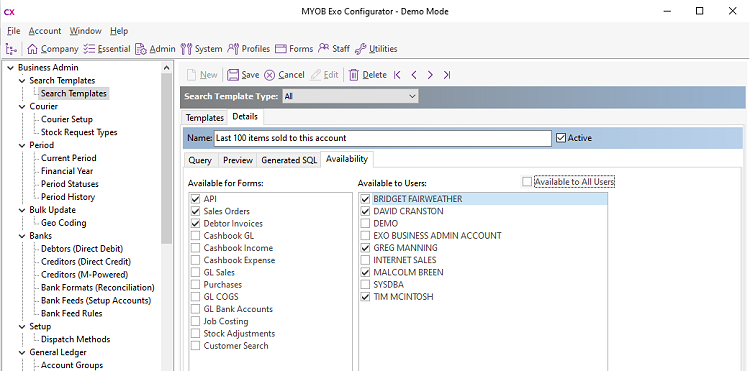Collapse the Banks tree section
This screenshot has width=750, height=371.
click(22, 236)
